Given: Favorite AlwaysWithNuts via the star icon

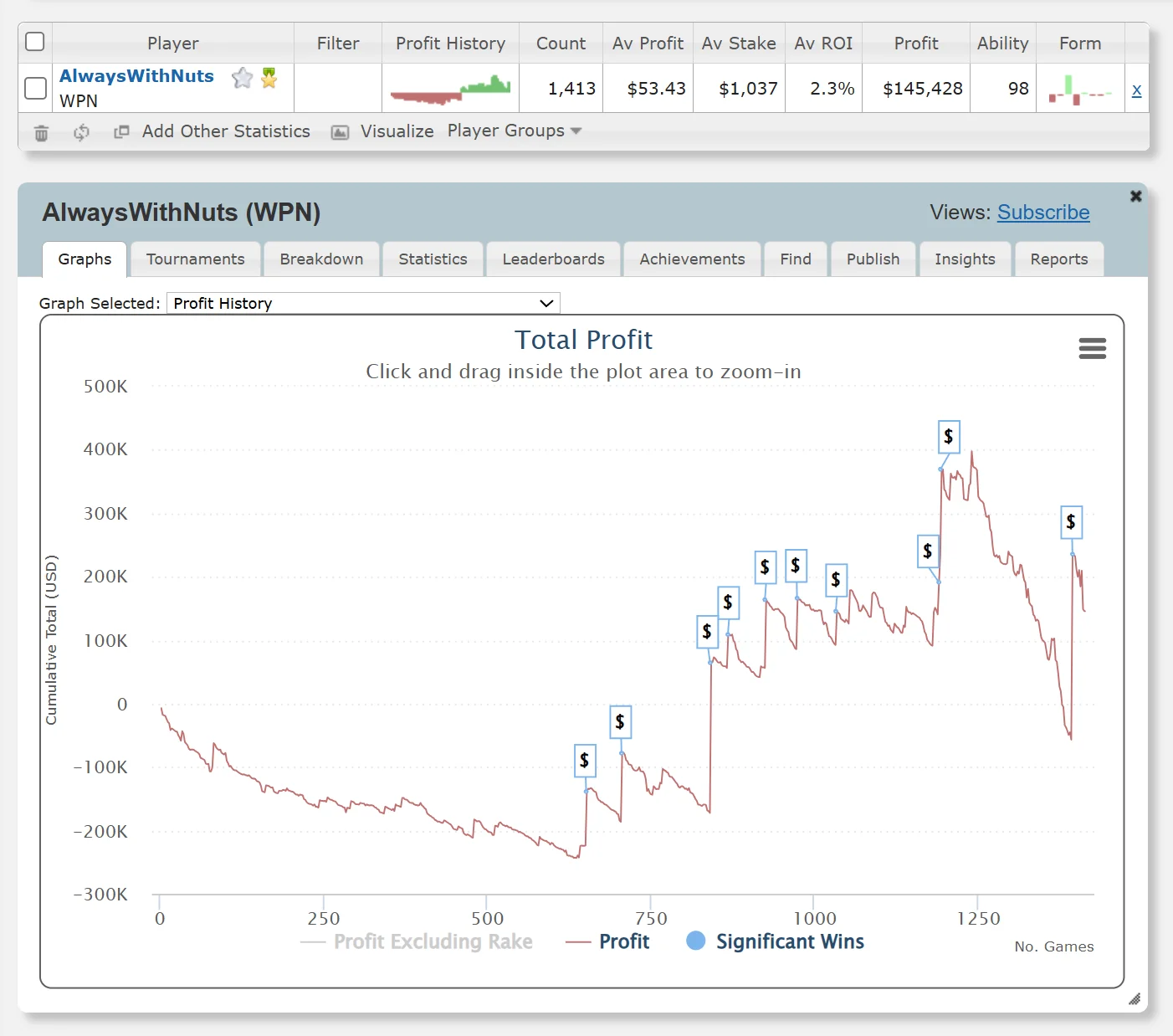Looking at the screenshot, I should point(242,78).
